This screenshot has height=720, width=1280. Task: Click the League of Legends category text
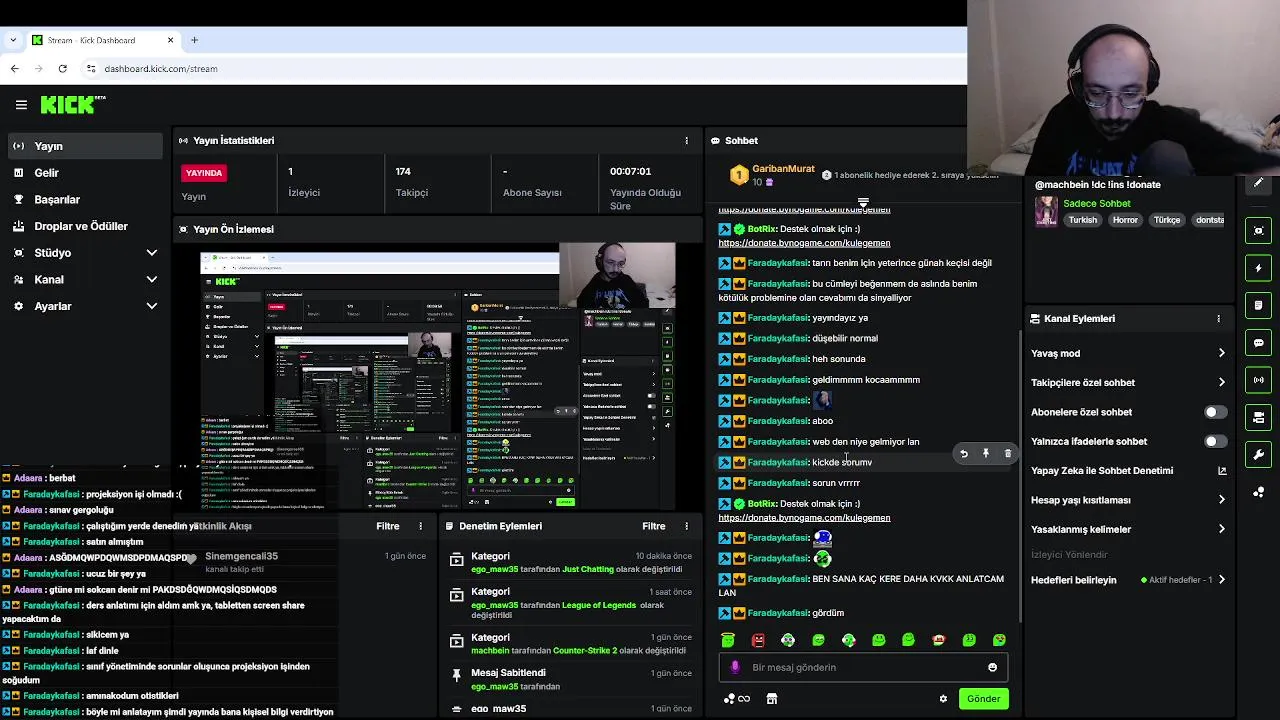click(x=598, y=606)
